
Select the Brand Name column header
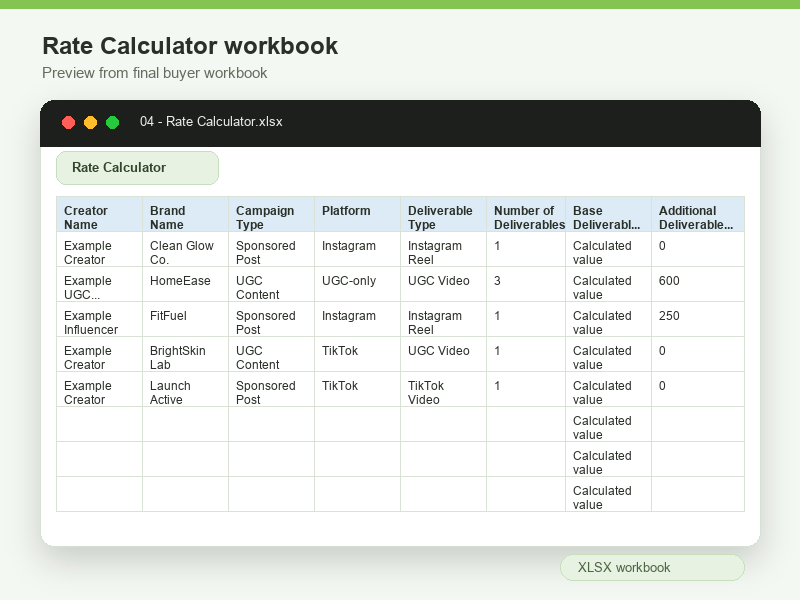185,214
